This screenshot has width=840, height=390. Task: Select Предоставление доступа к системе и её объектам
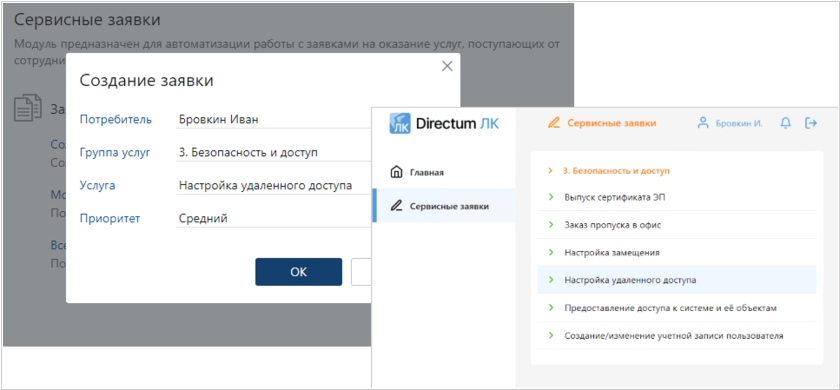point(677,308)
